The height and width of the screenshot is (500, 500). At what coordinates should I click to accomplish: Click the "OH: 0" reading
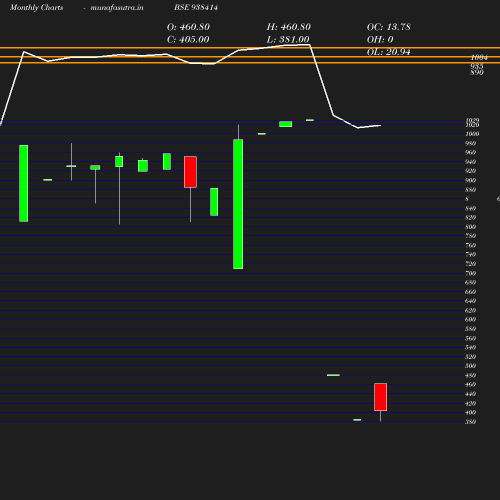coord(380,40)
